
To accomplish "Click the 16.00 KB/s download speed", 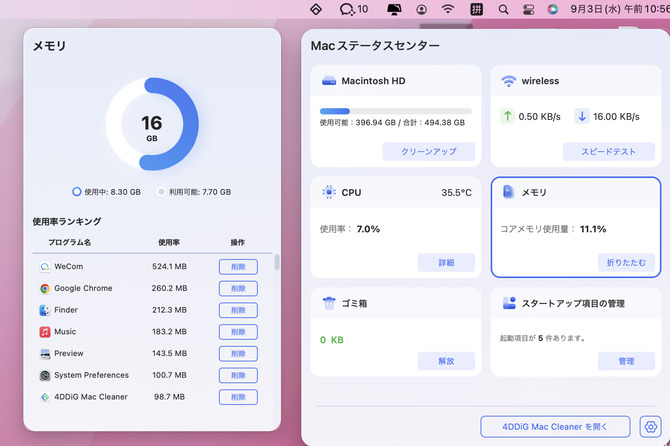I will click(x=616, y=117).
